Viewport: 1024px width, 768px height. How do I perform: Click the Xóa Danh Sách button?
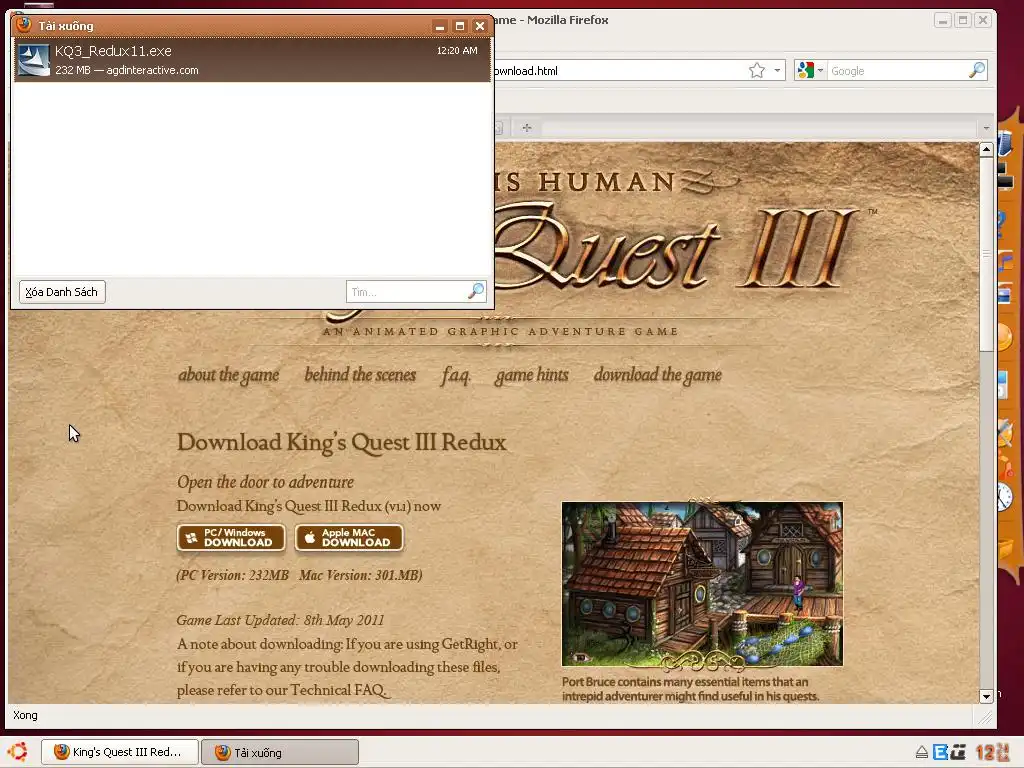(62, 292)
